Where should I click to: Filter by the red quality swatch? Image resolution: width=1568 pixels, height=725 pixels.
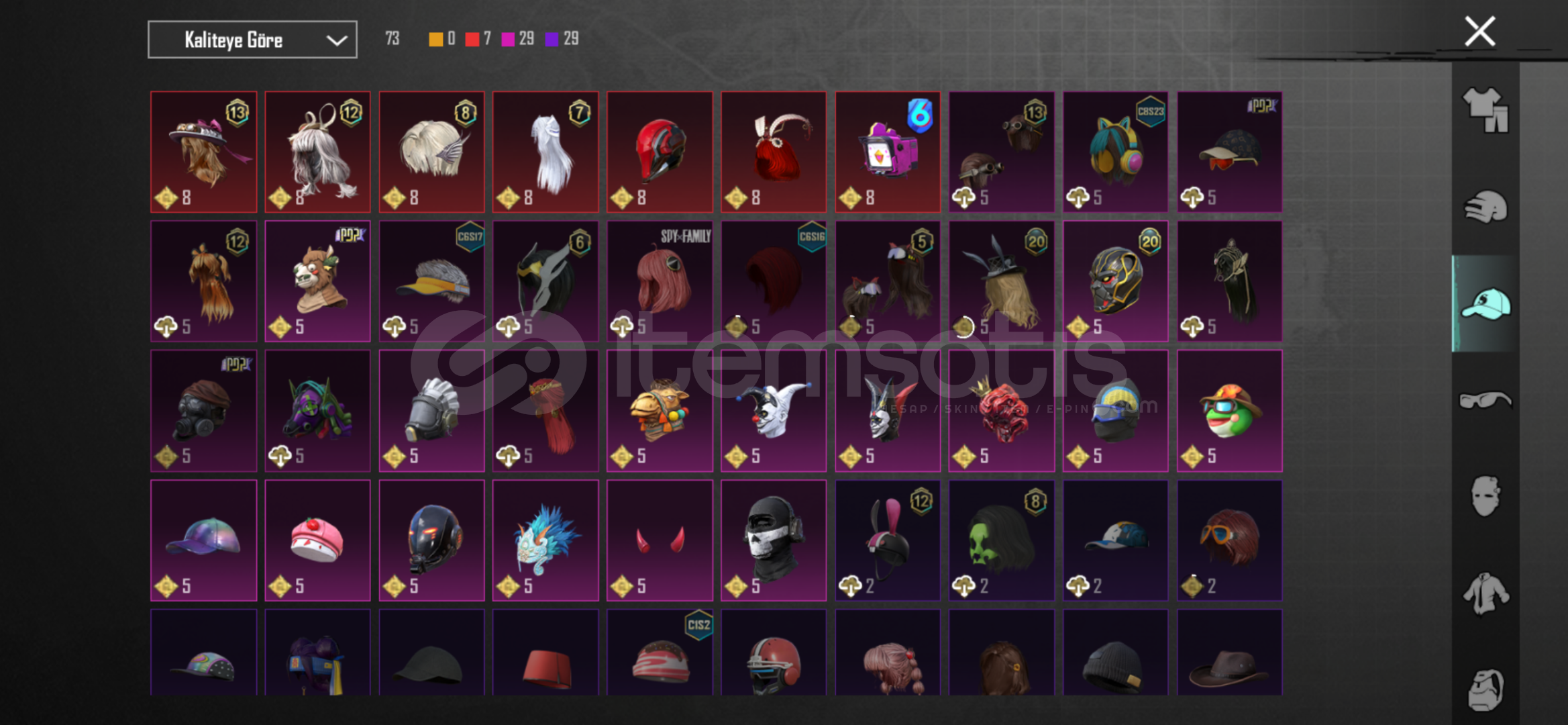[x=472, y=39]
